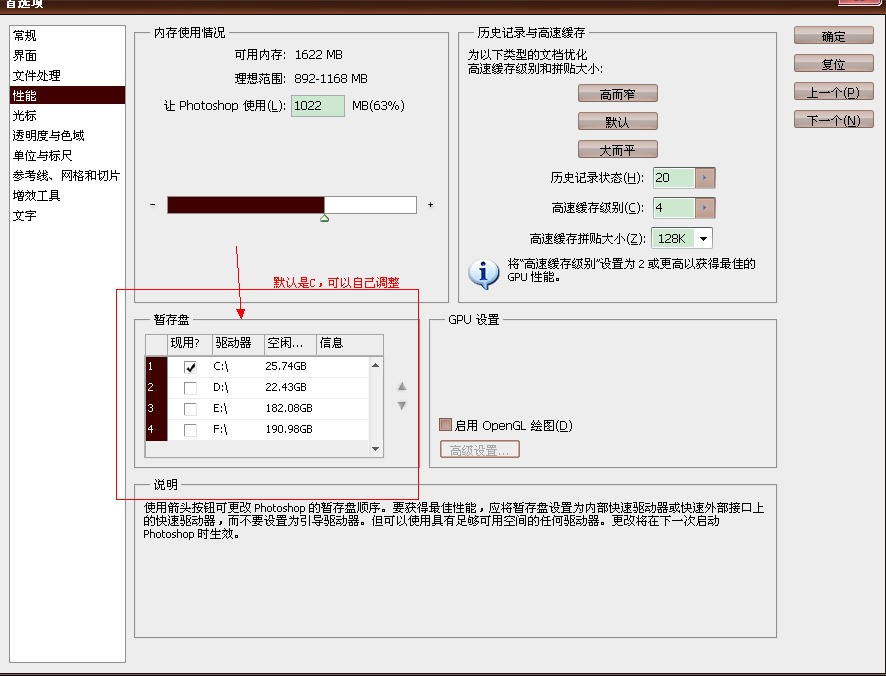Click the scratch disk up arrow
This screenshot has width=886, height=676.
pyautogui.click(x=402, y=386)
